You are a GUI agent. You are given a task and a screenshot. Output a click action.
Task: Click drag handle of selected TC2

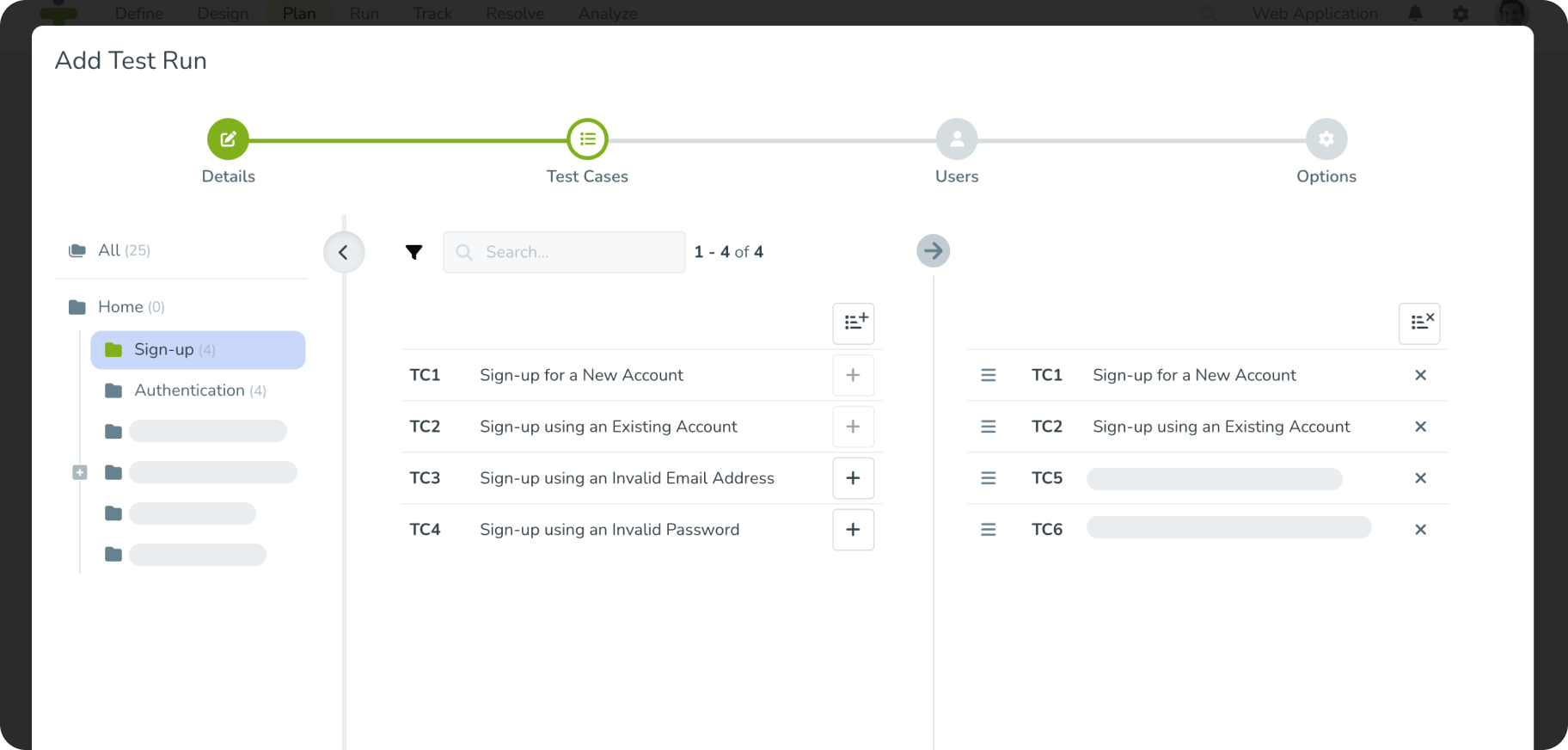pyautogui.click(x=989, y=427)
